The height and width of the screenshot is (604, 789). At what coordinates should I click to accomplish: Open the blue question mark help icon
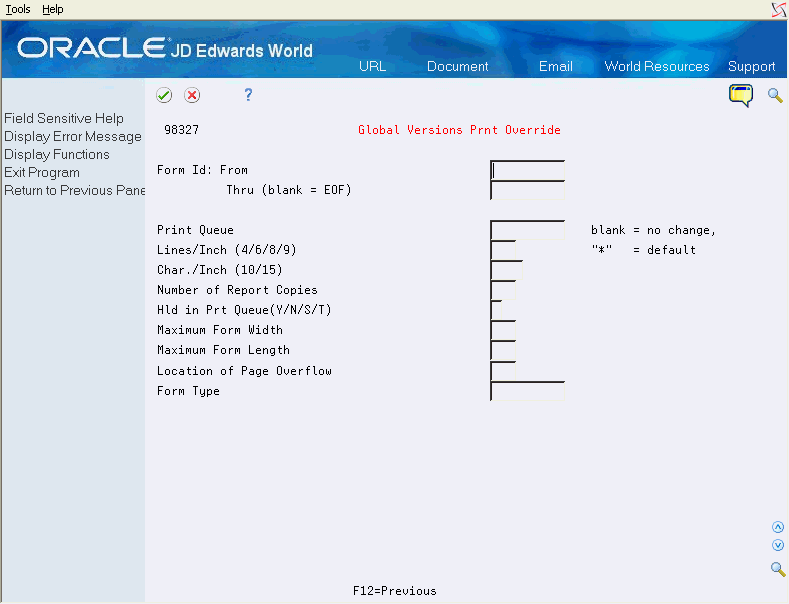pyautogui.click(x=248, y=95)
